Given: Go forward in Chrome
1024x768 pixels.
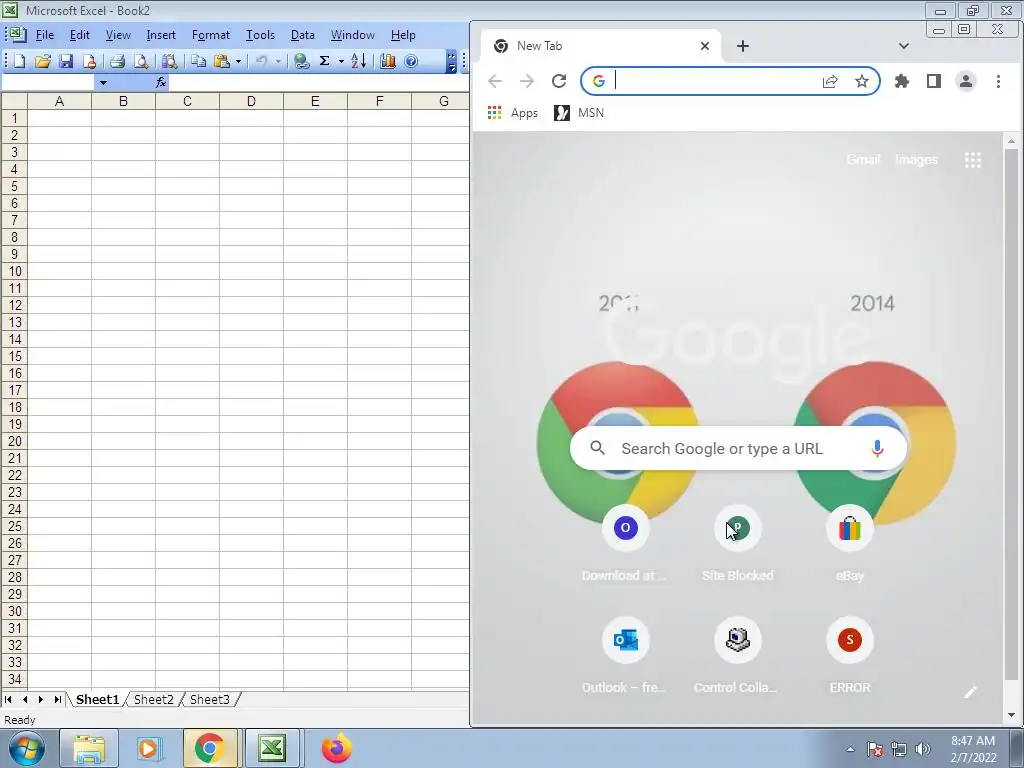Looking at the screenshot, I should [527, 81].
